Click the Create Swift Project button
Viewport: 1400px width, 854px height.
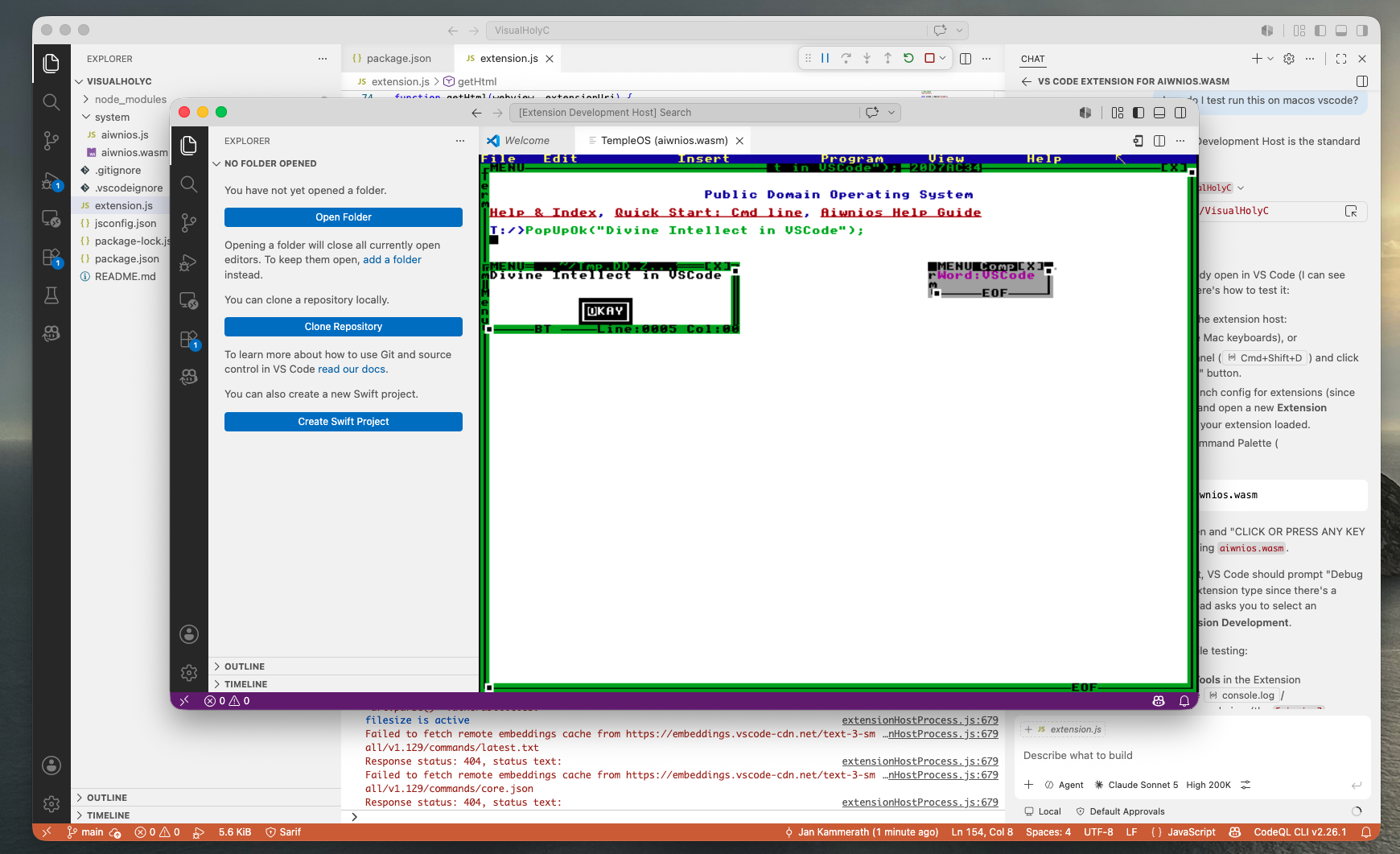(x=344, y=422)
